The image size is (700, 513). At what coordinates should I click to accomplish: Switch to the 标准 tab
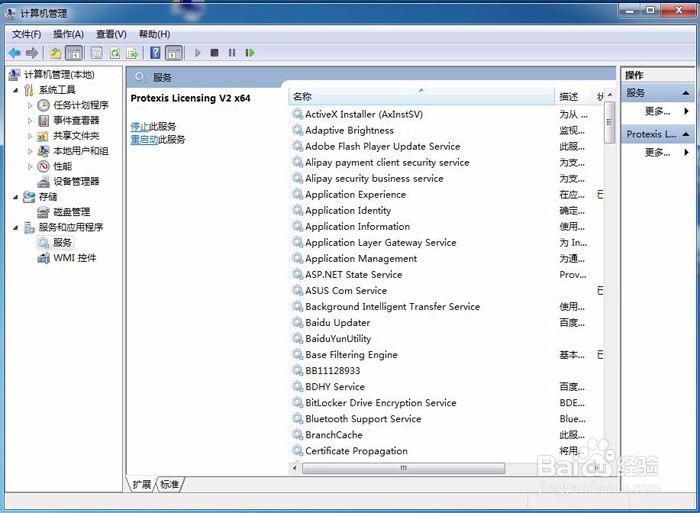tap(169, 484)
